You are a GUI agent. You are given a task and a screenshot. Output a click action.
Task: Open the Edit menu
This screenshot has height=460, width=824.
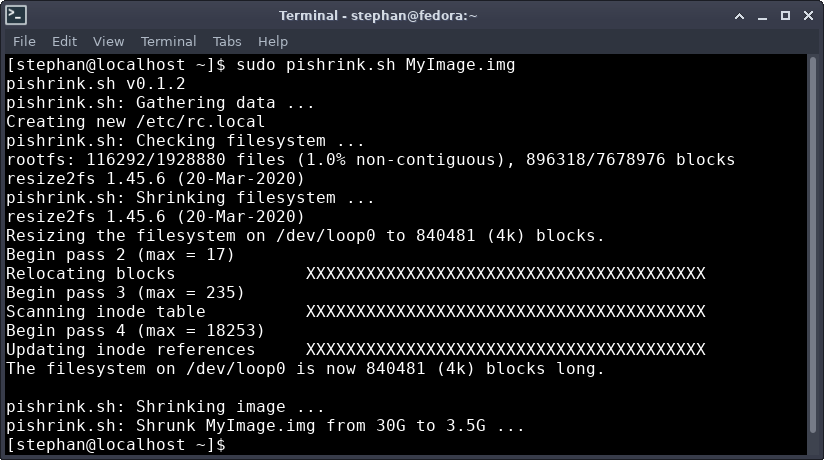[x=64, y=41]
